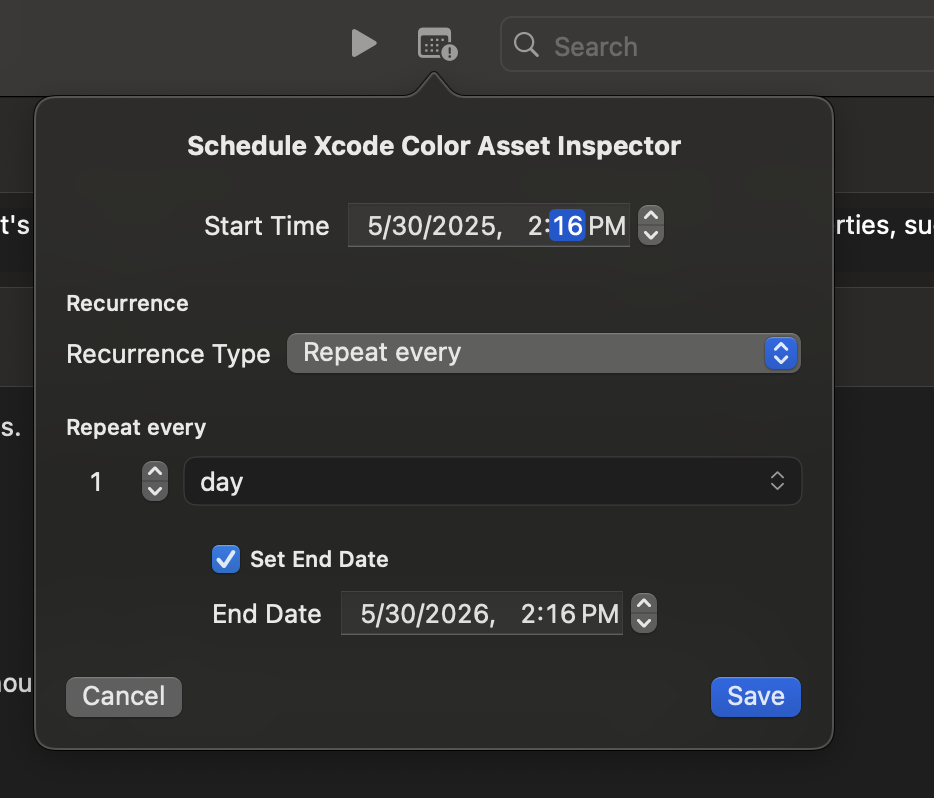
Task: Save the schedule
Action: (x=755, y=697)
